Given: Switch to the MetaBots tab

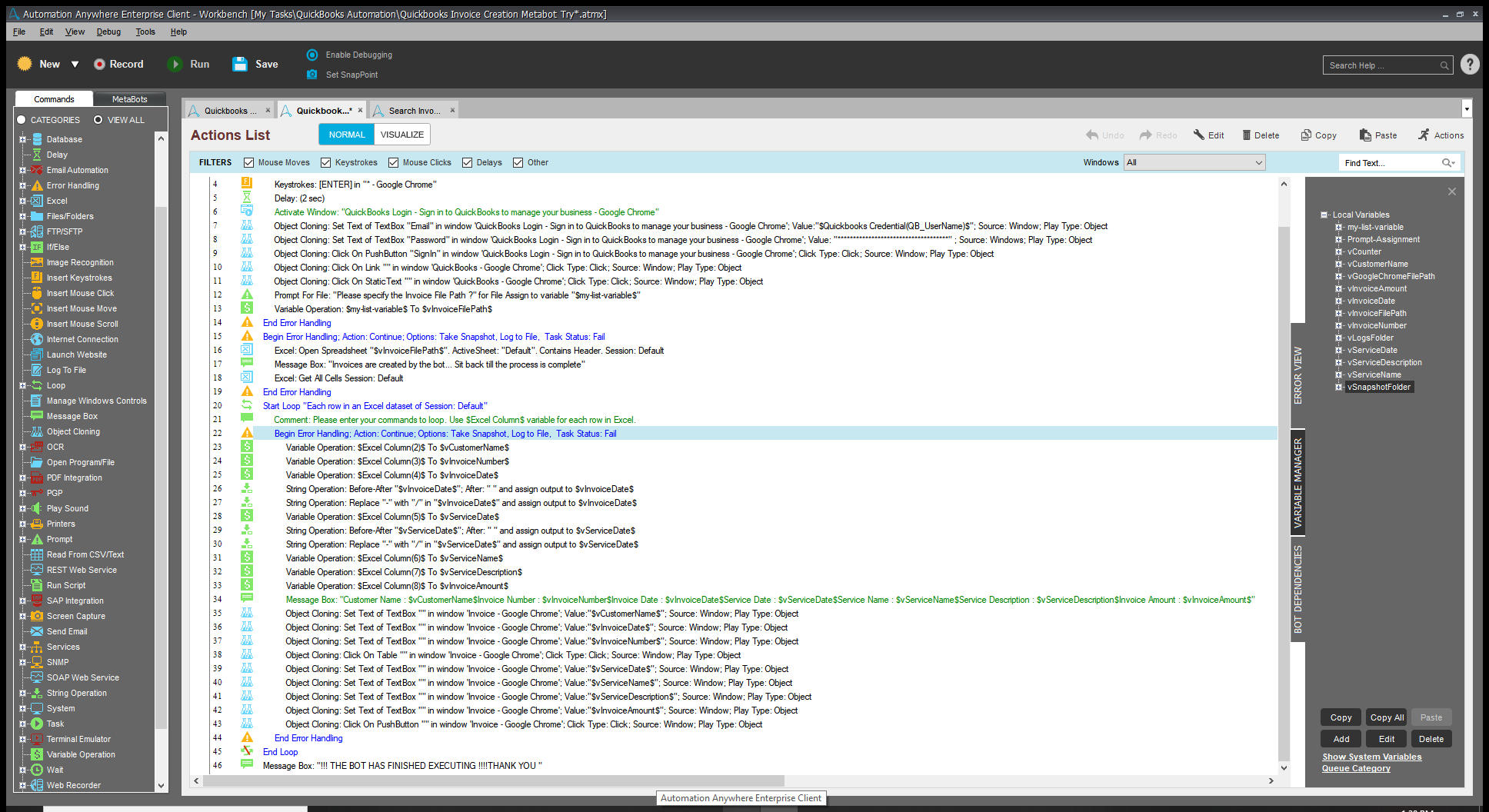Looking at the screenshot, I should point(129,99).
